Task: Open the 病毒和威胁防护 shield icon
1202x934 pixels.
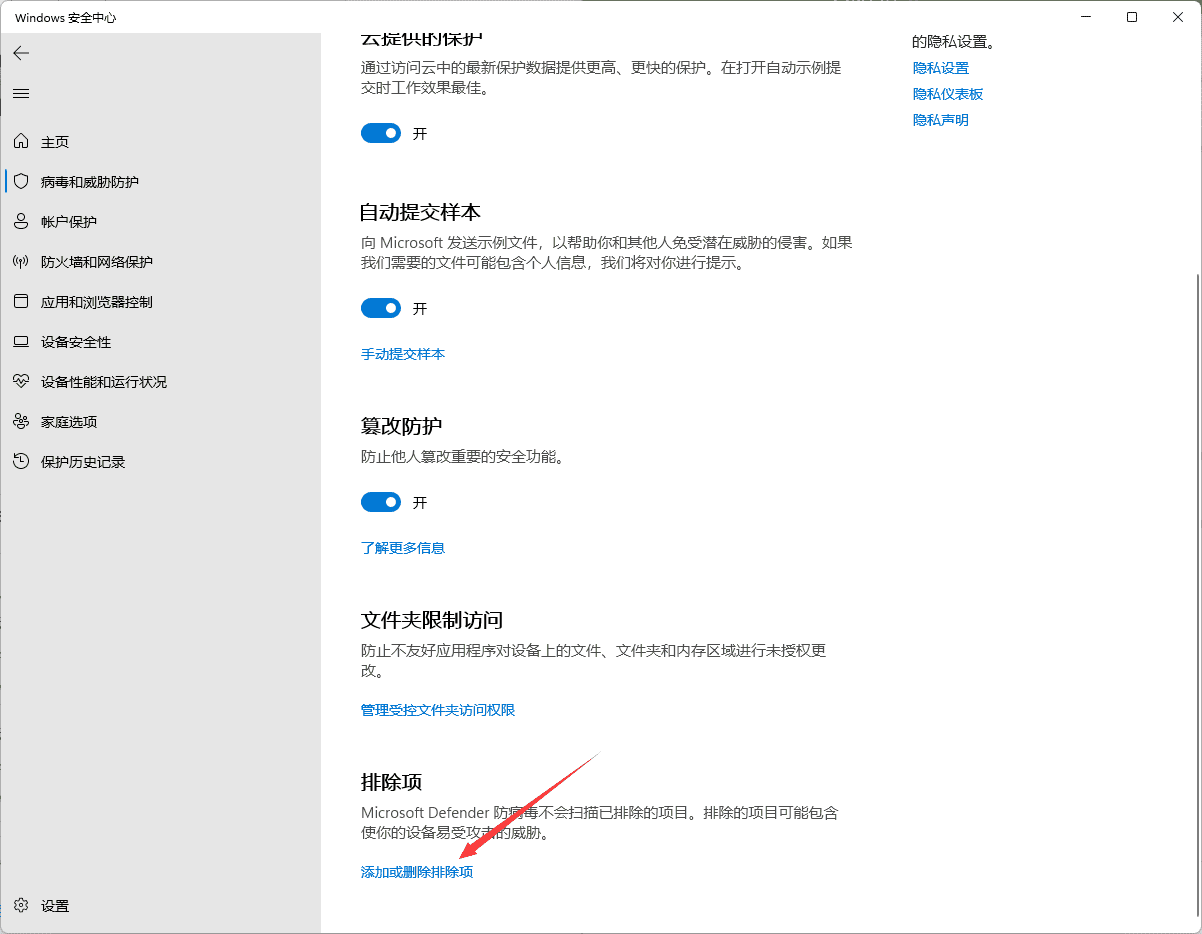Action: click(20, 181)
